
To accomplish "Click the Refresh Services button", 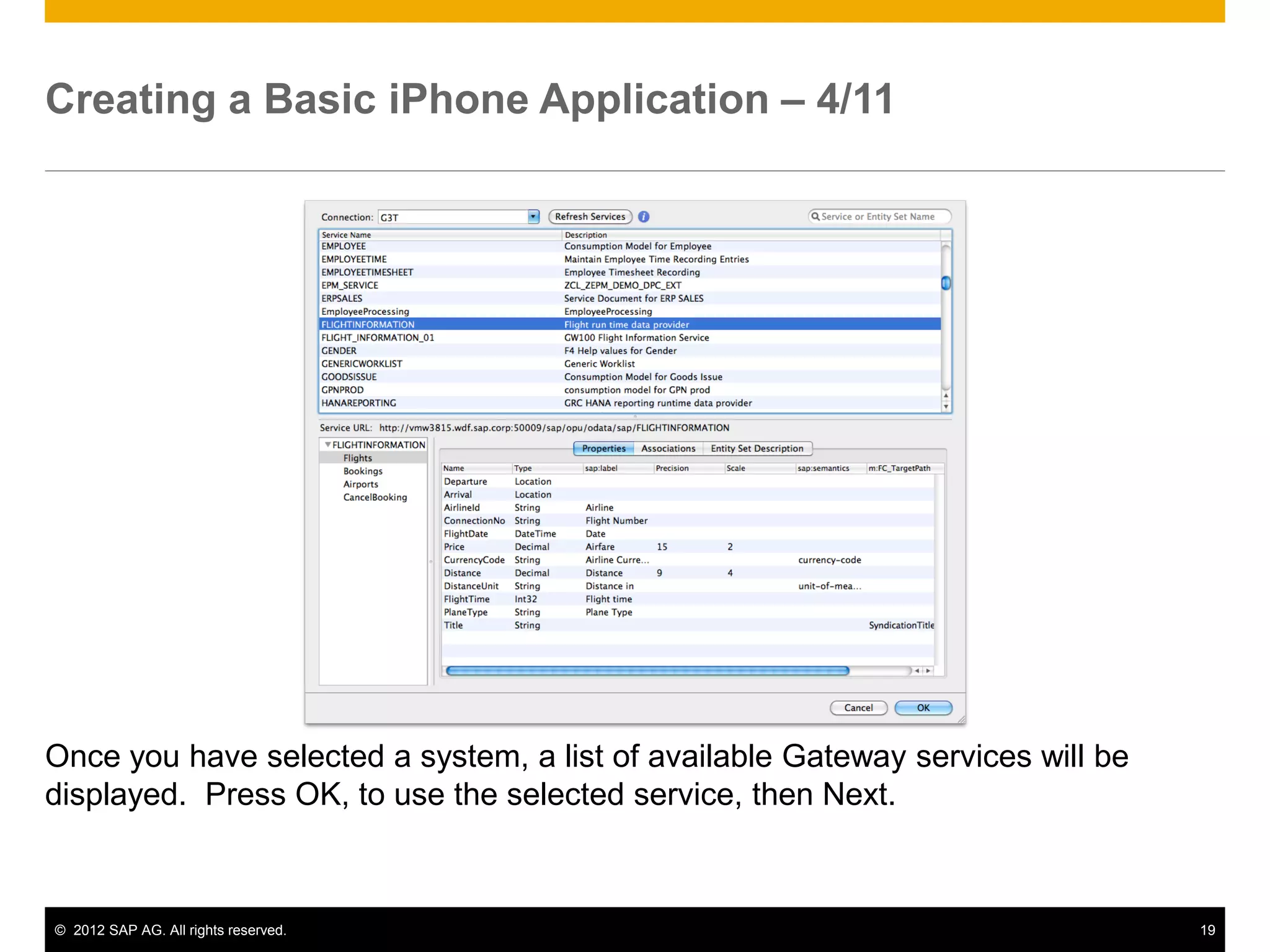I will (x=590, y=217).
